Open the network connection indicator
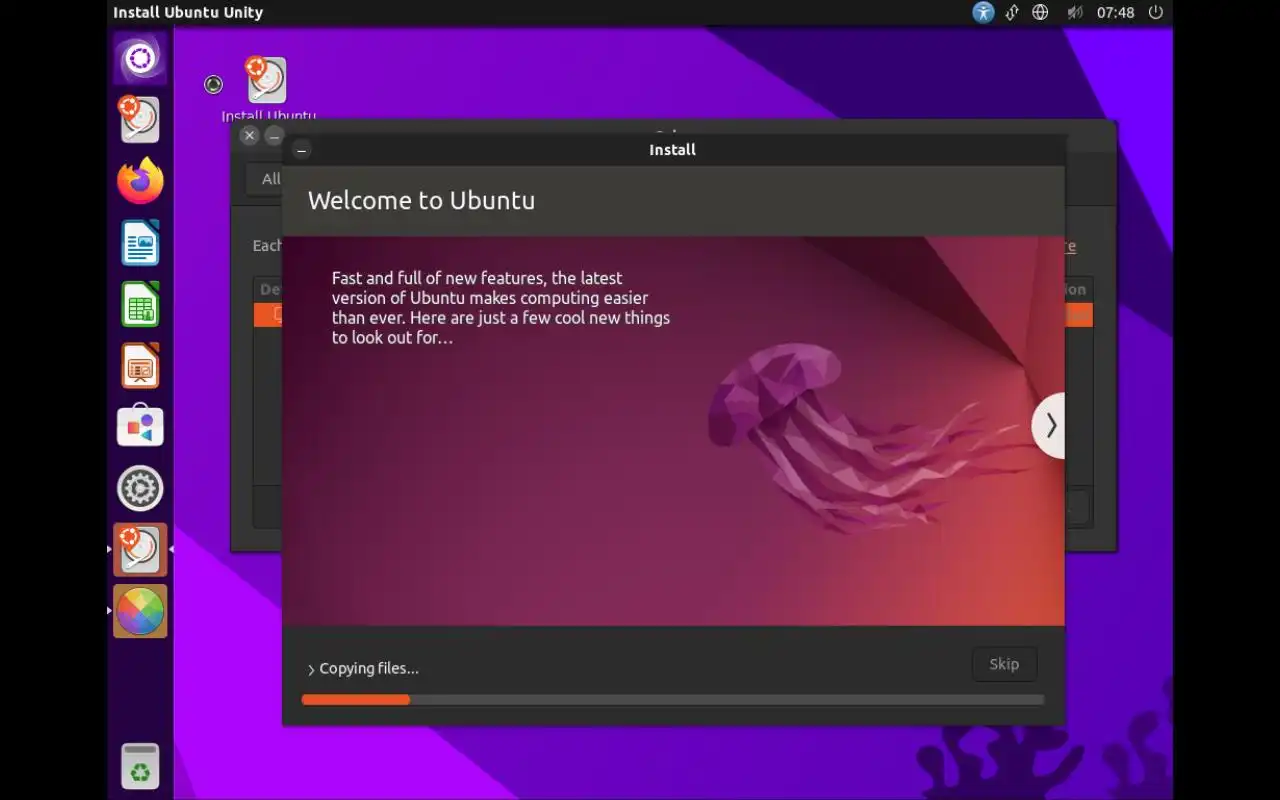1280x800 pixels. click(x=1012, y=12)
